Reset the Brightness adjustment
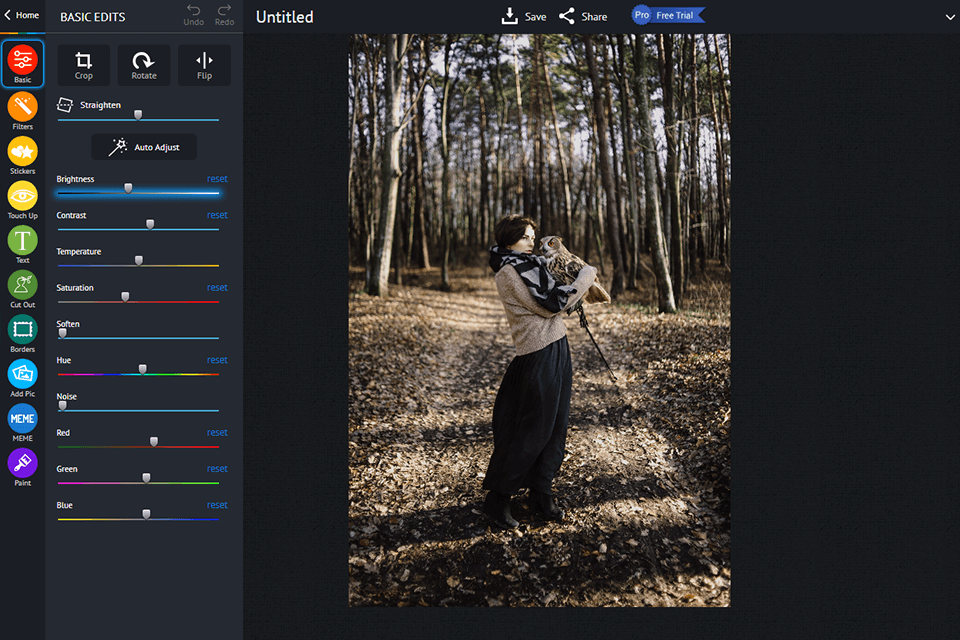The image size is (960, 640). [217, 178]
